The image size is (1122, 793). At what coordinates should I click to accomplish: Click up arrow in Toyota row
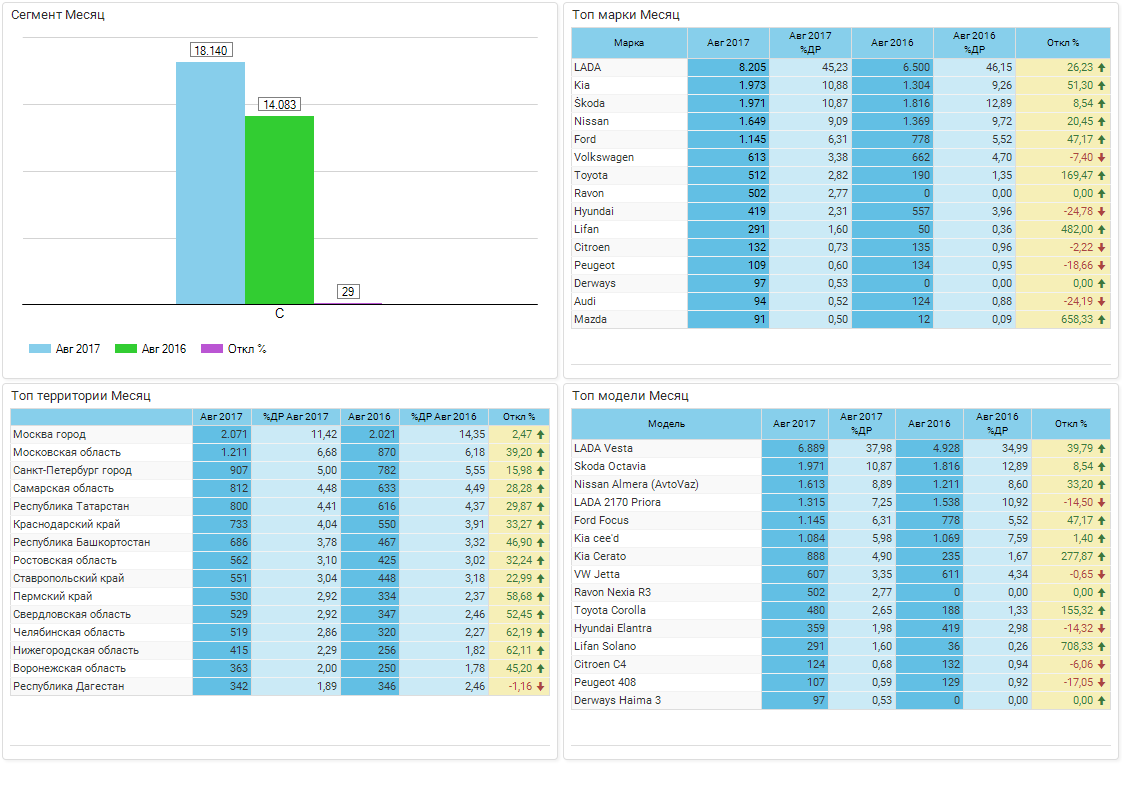coord(1102,175)
